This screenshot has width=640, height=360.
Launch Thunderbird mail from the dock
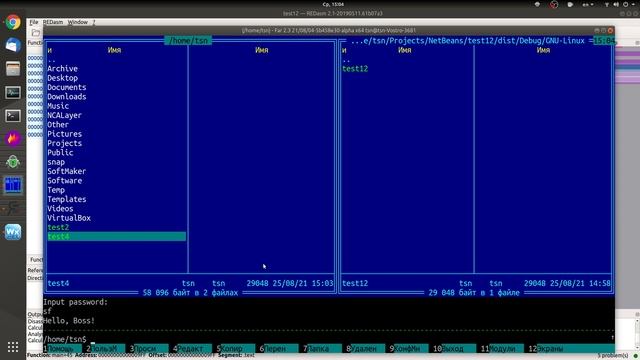pos(13,45)
